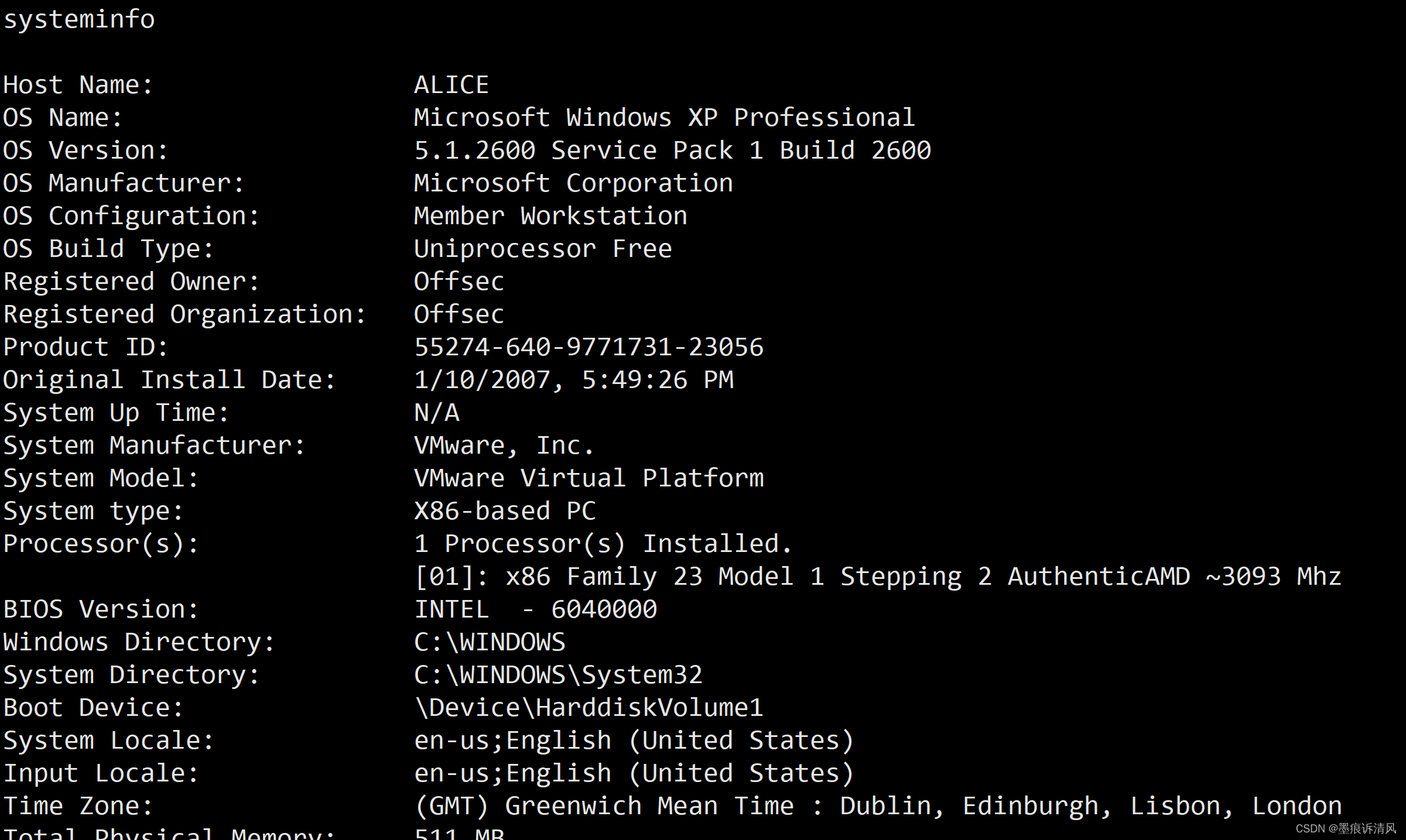This screenshot has height=840, width=1406.
Task: Click the Host Name label
Action: pos(77,85)
